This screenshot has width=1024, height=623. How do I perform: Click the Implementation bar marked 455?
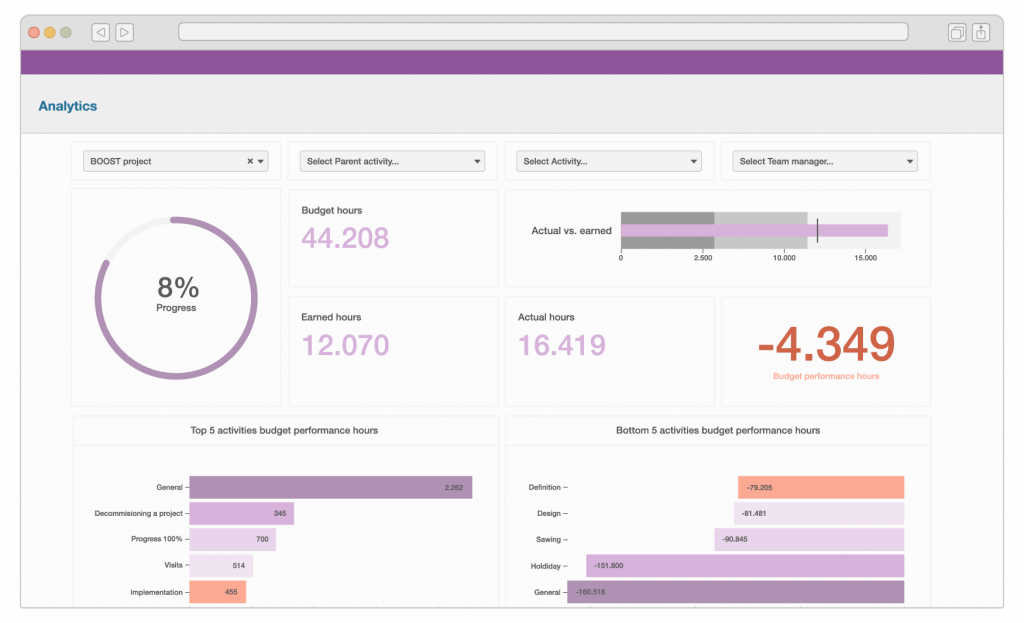pyautogui.click(x=218, y=591)
